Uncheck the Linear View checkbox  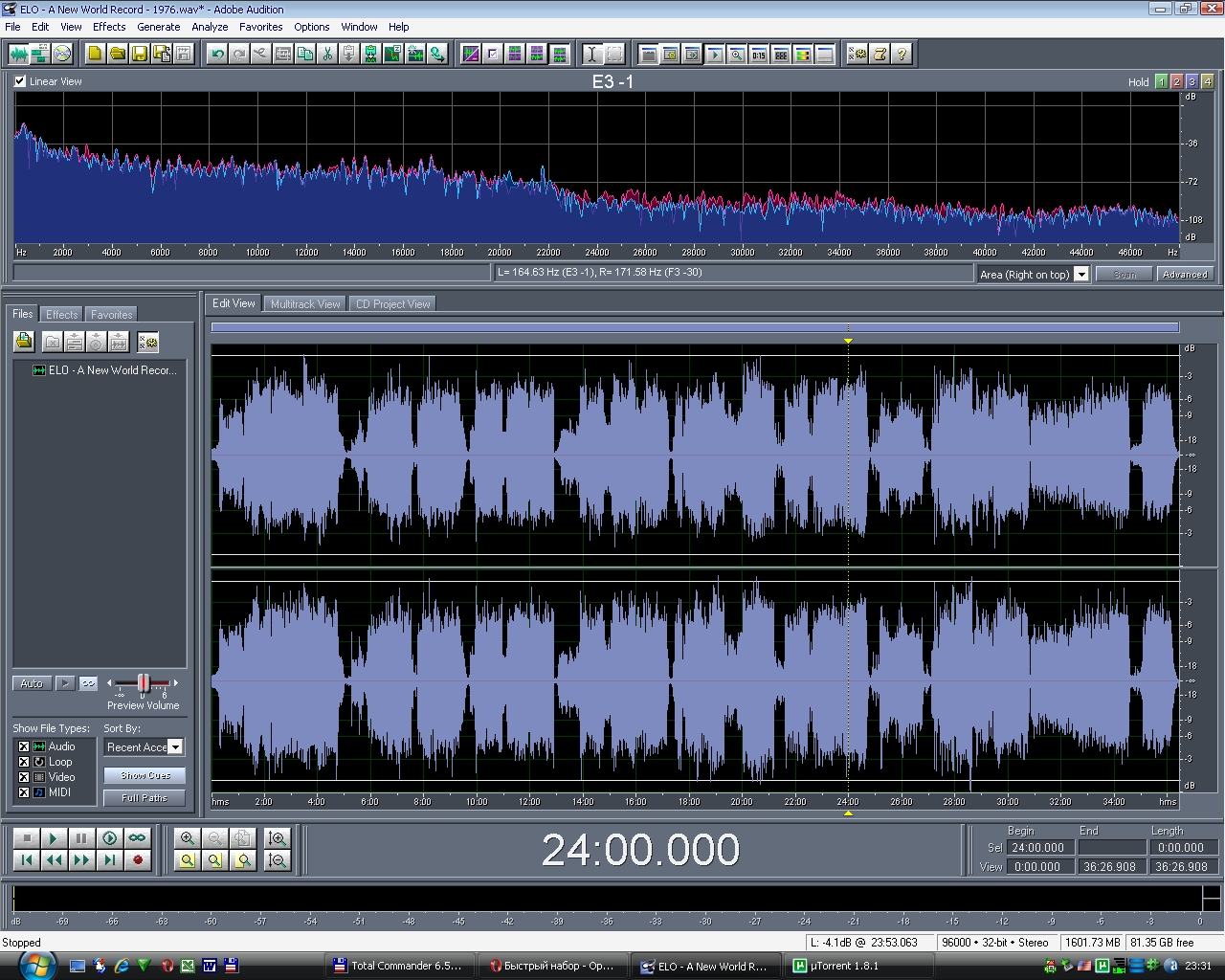click(x=20, y=81)
